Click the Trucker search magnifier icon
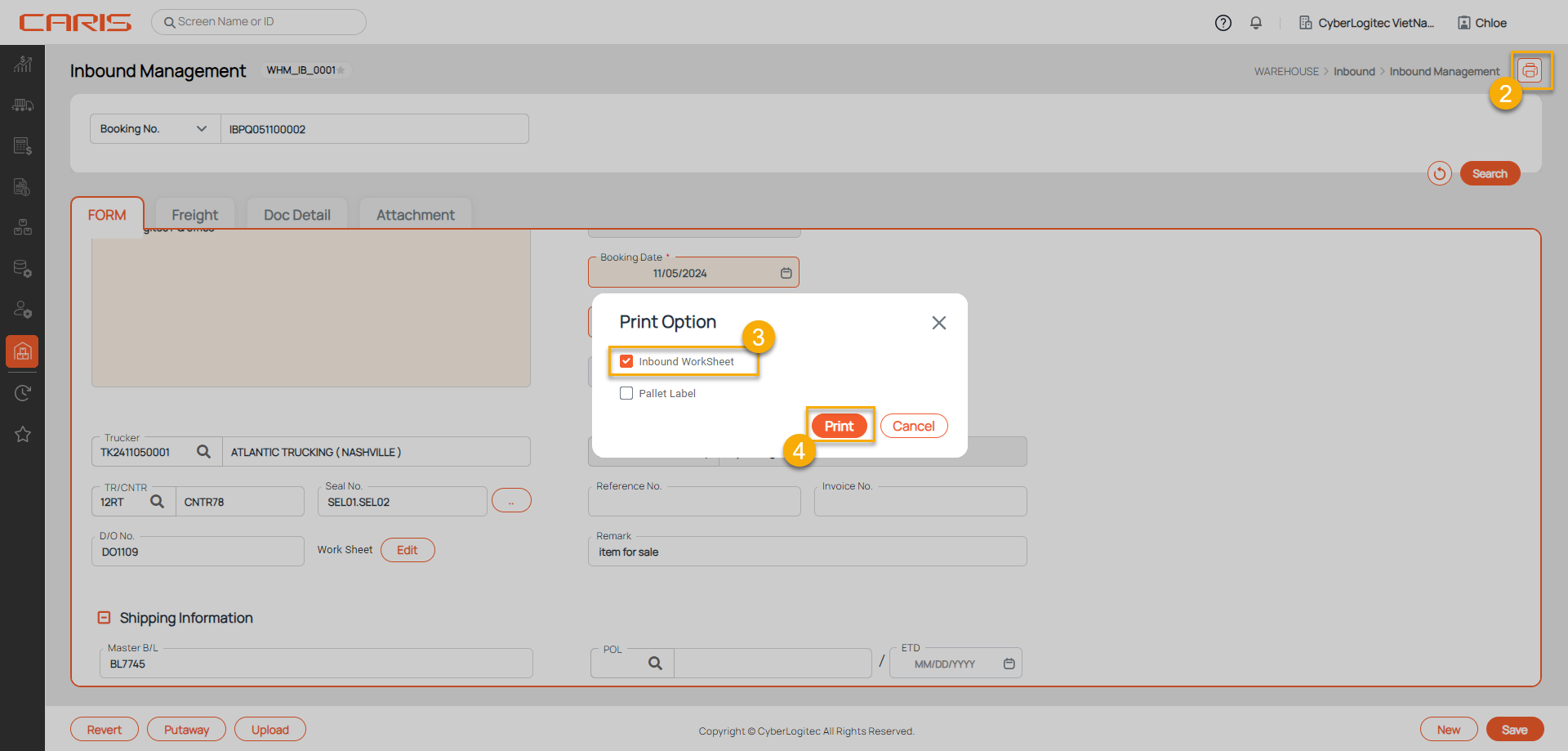Image resolution: width=1568 pixels, height=751 pixels. pos(203,452)
